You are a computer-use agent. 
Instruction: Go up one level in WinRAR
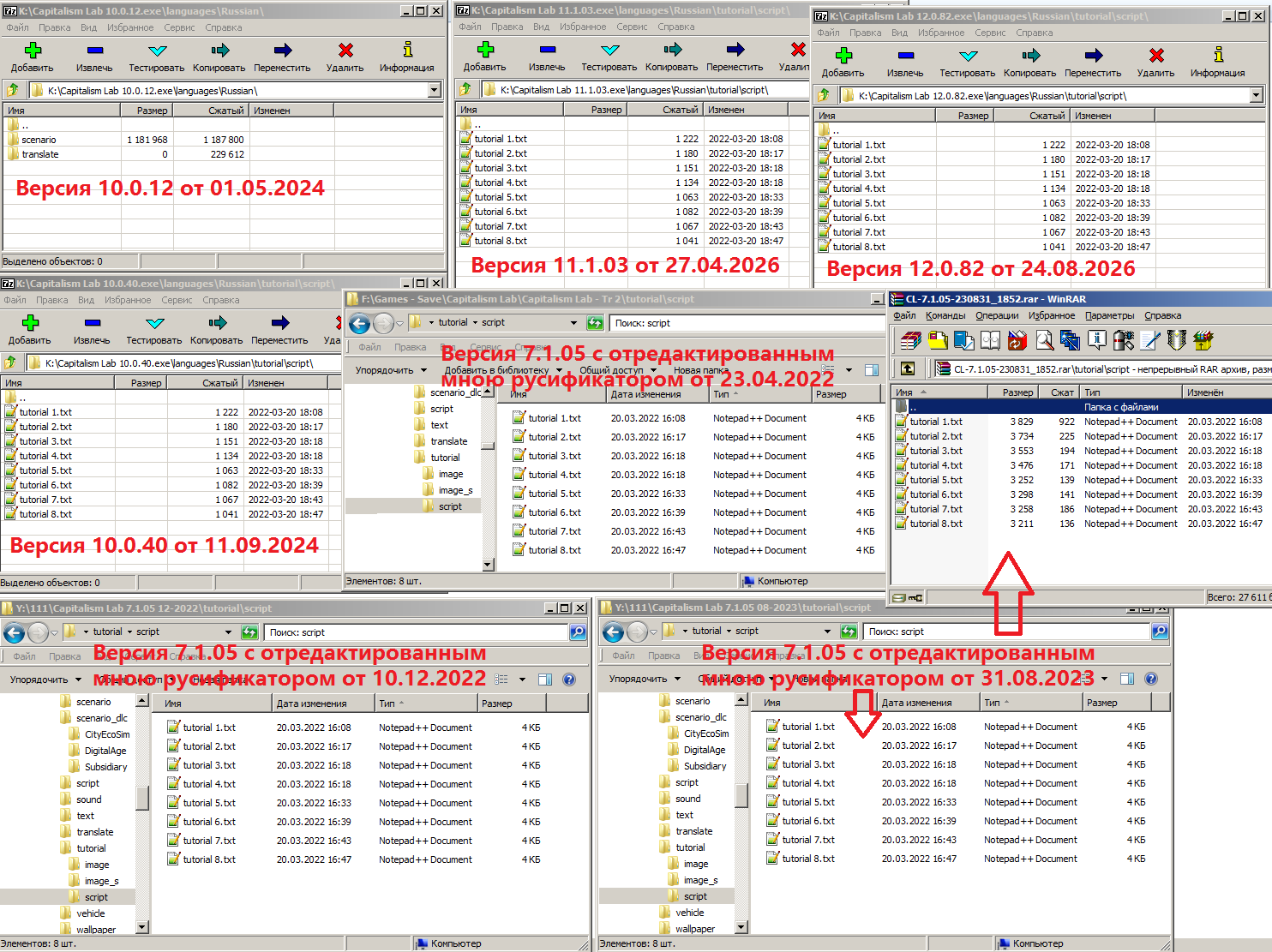[x=908, y=368]
